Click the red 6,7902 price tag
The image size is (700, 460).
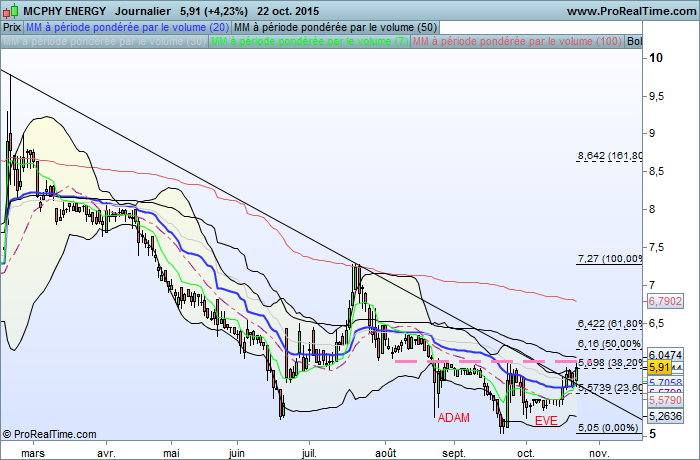click(x=665, y=301)
